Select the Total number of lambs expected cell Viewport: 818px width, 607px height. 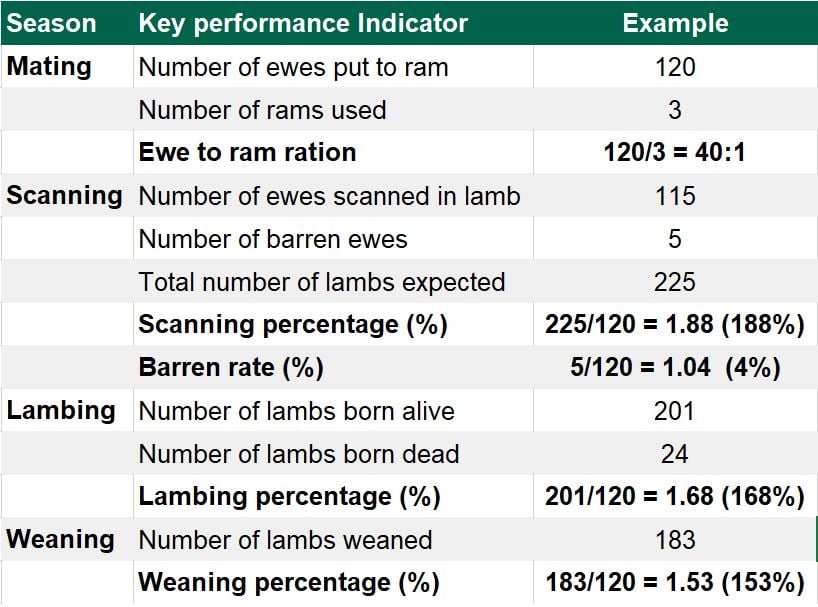pyautogui.click(x=321, y=282)
